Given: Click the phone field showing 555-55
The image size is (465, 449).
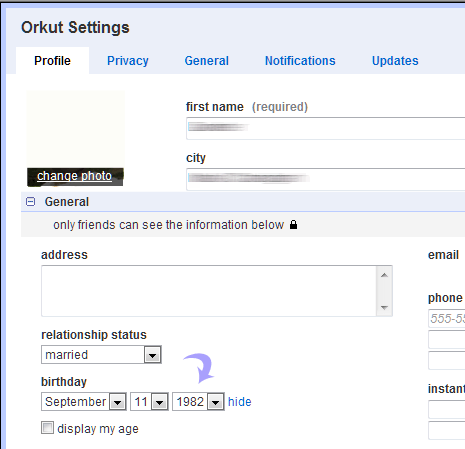Looking at the screenshot, I should (446, 319).
